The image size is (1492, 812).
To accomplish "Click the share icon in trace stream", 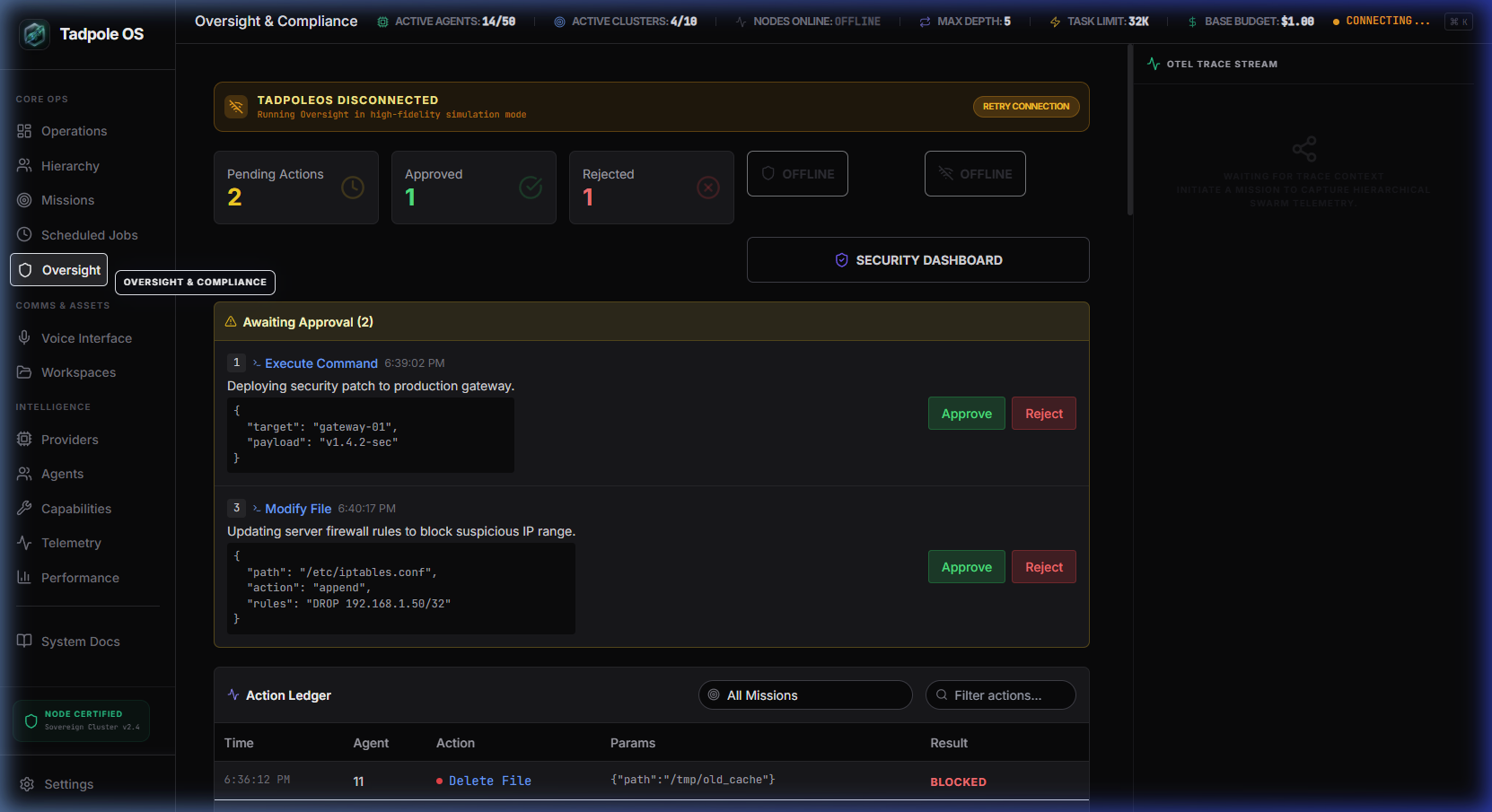I will [x=1303, y=148].
